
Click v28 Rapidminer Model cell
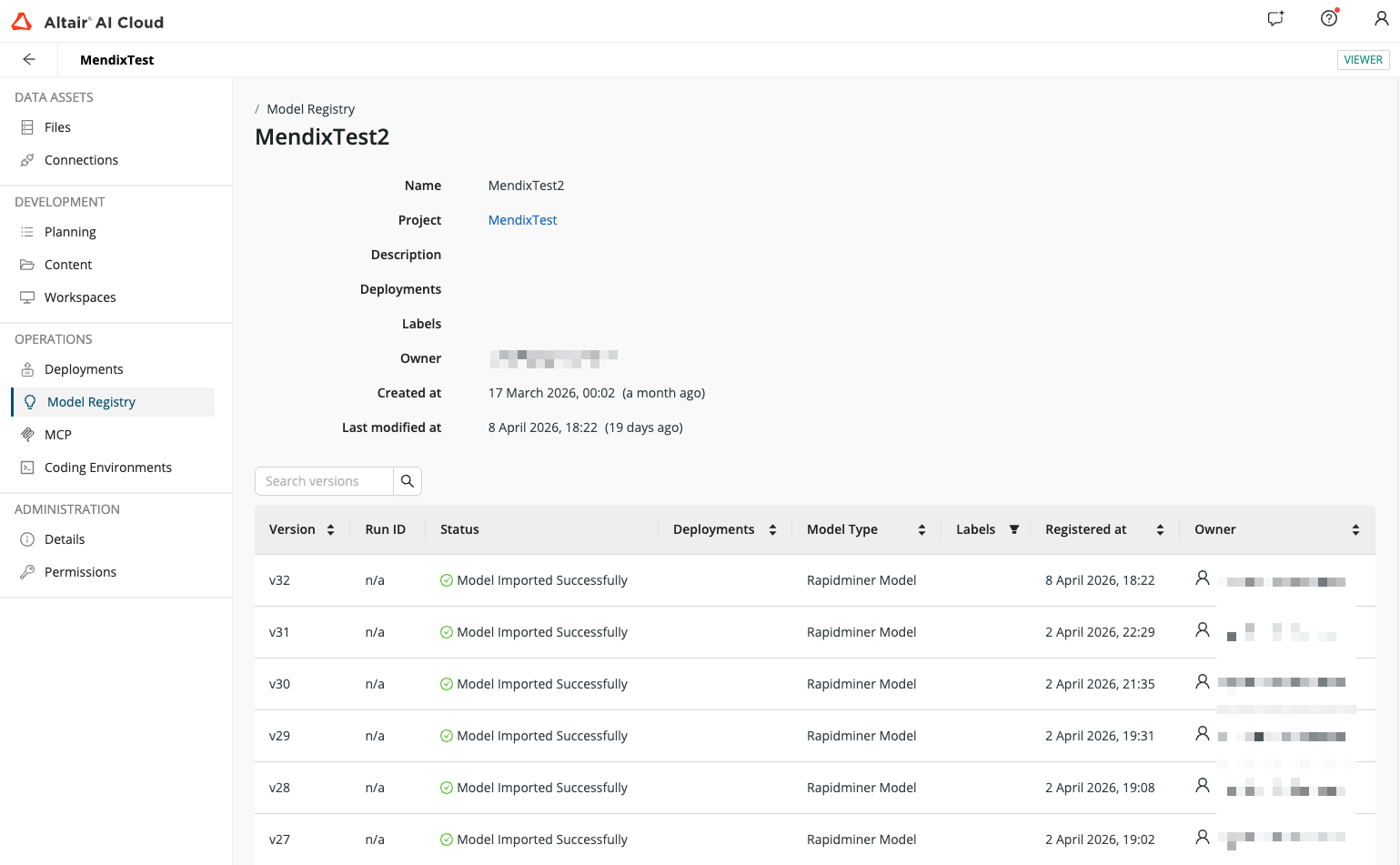[861, 788]
